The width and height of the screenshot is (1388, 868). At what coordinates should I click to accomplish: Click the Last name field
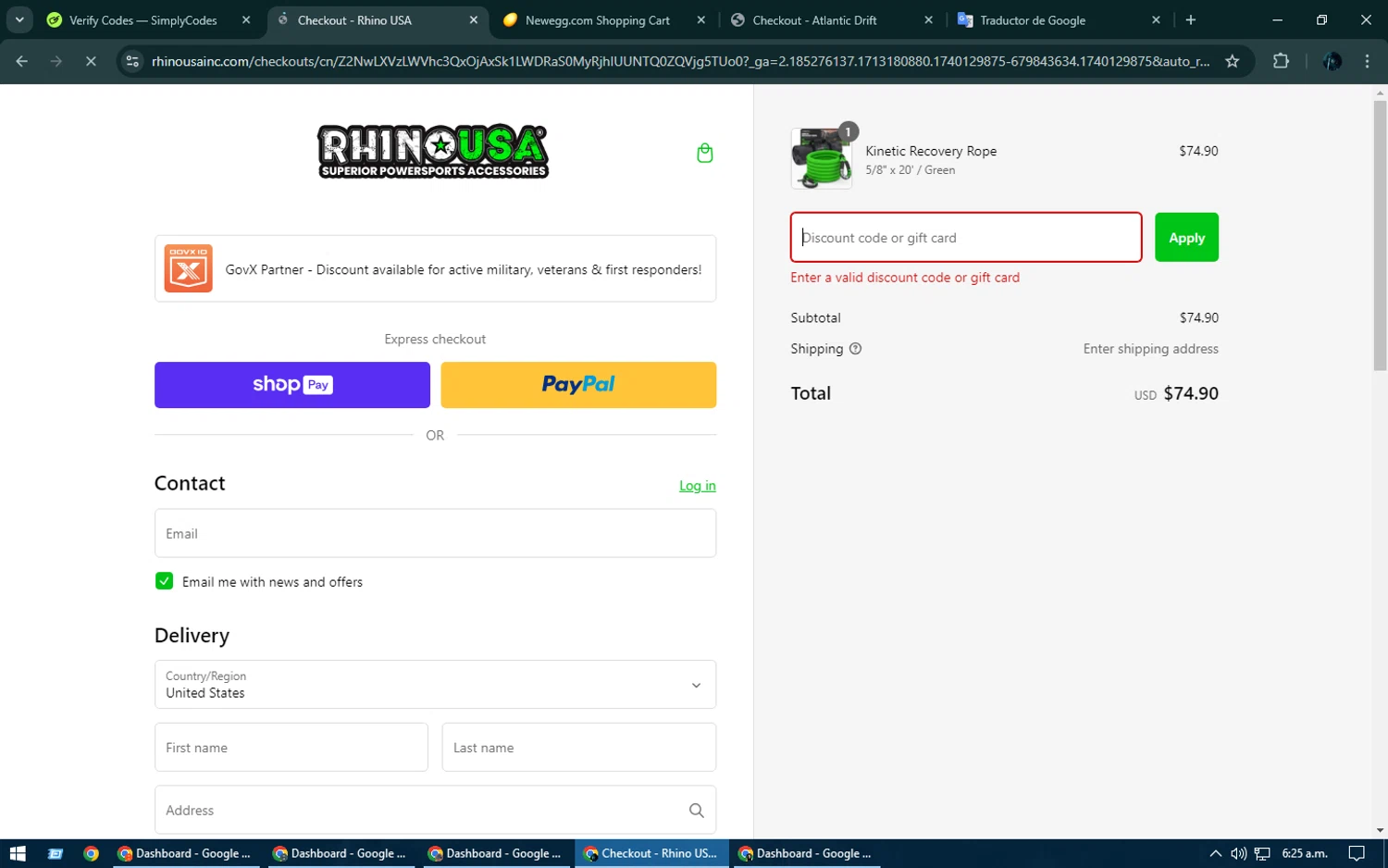click(579, 748)
